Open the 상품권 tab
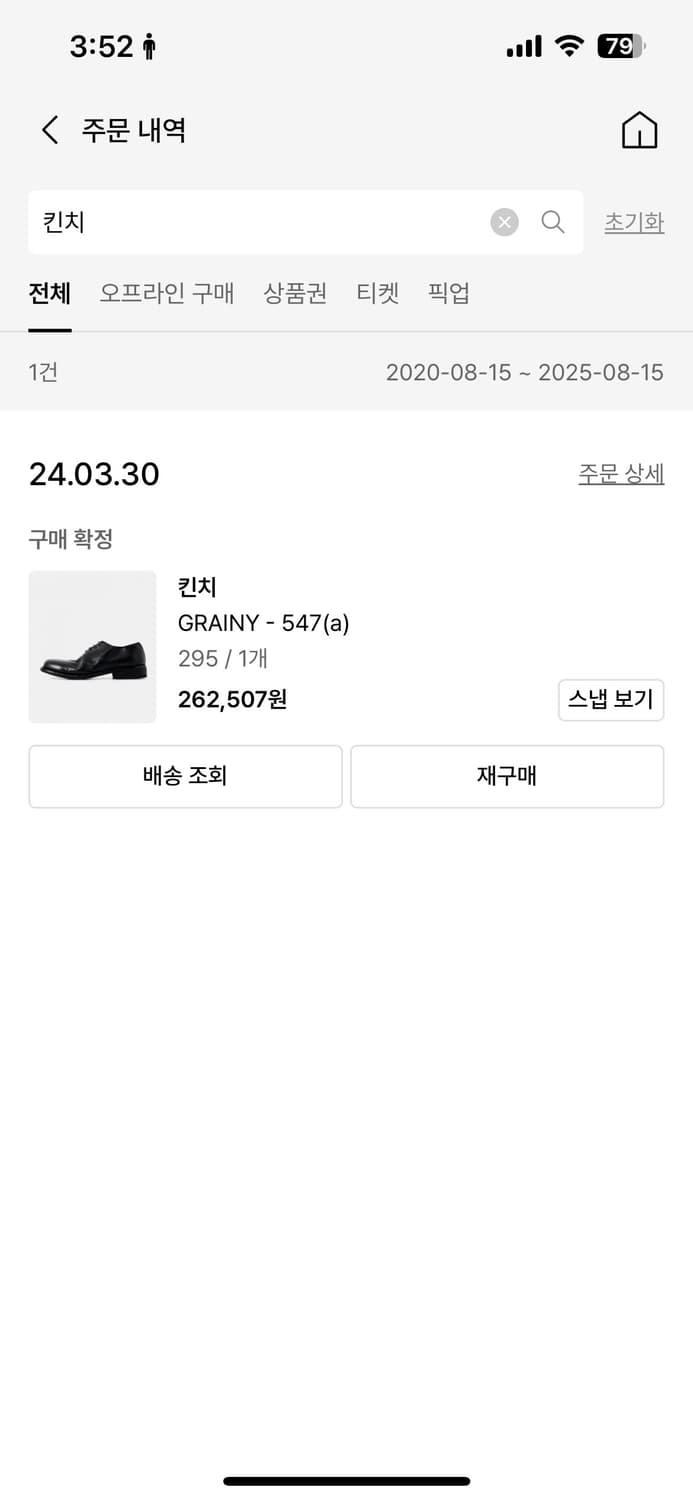Viewport: 693px width, 1500px height. click(295, 293)
